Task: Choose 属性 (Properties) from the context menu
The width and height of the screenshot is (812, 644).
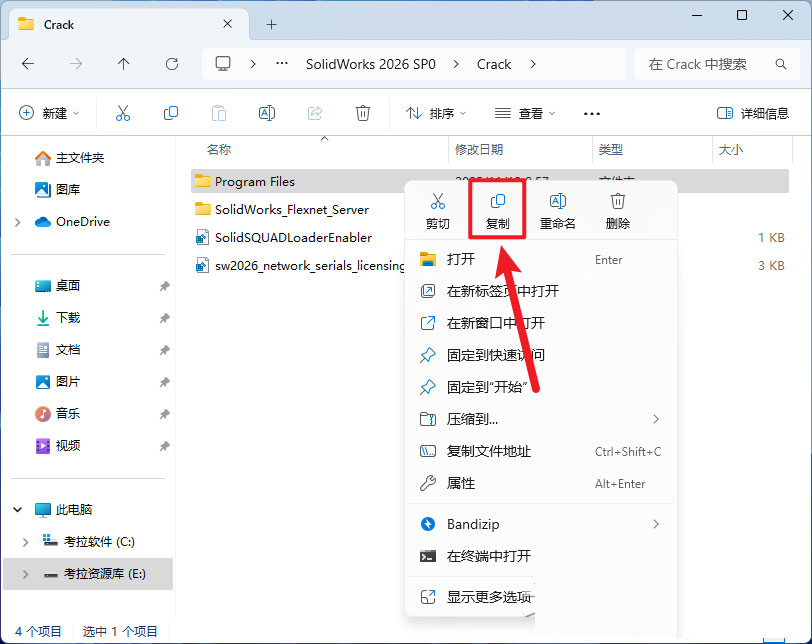Action: 461,483
